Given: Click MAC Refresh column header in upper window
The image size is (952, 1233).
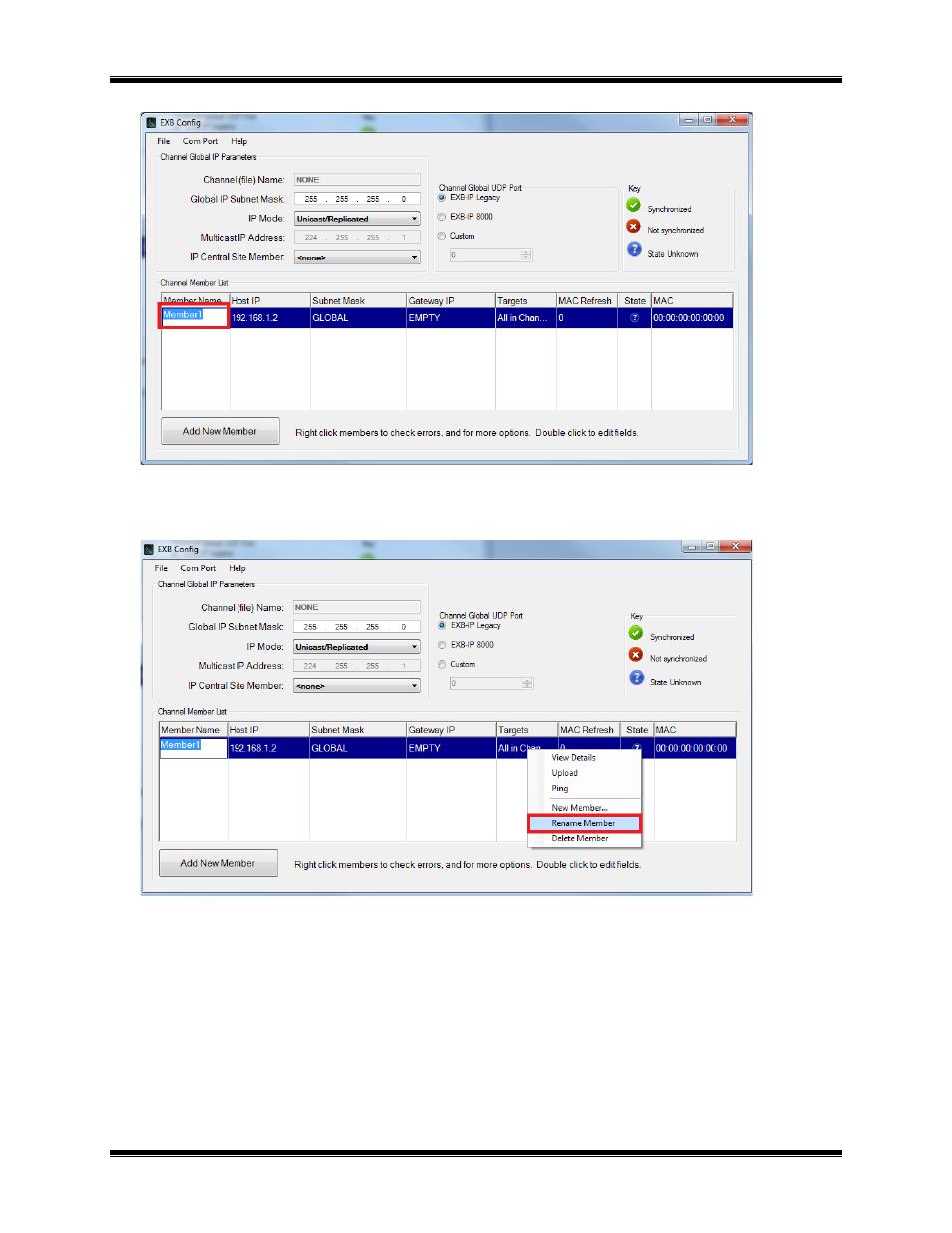Looking at the screenshot, I should tap(587, 301).
